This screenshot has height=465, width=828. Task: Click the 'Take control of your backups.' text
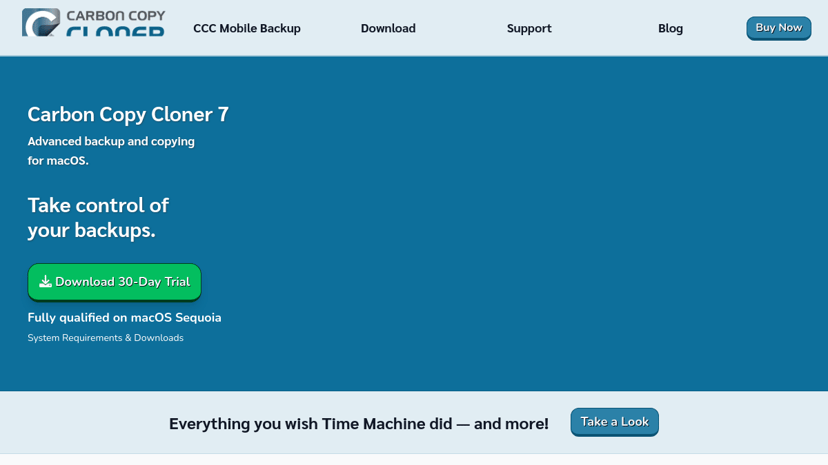98,217
